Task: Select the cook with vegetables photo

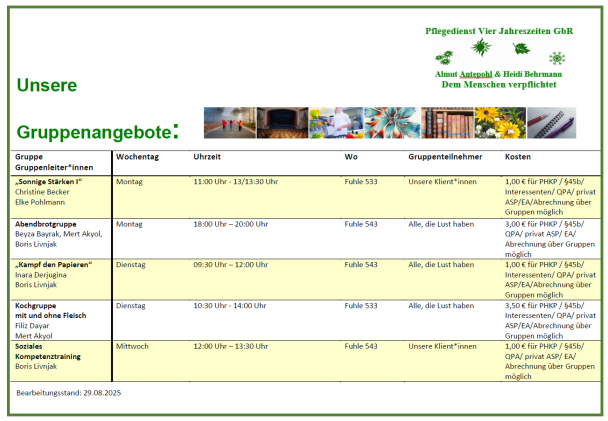Action: coord(335,123)
